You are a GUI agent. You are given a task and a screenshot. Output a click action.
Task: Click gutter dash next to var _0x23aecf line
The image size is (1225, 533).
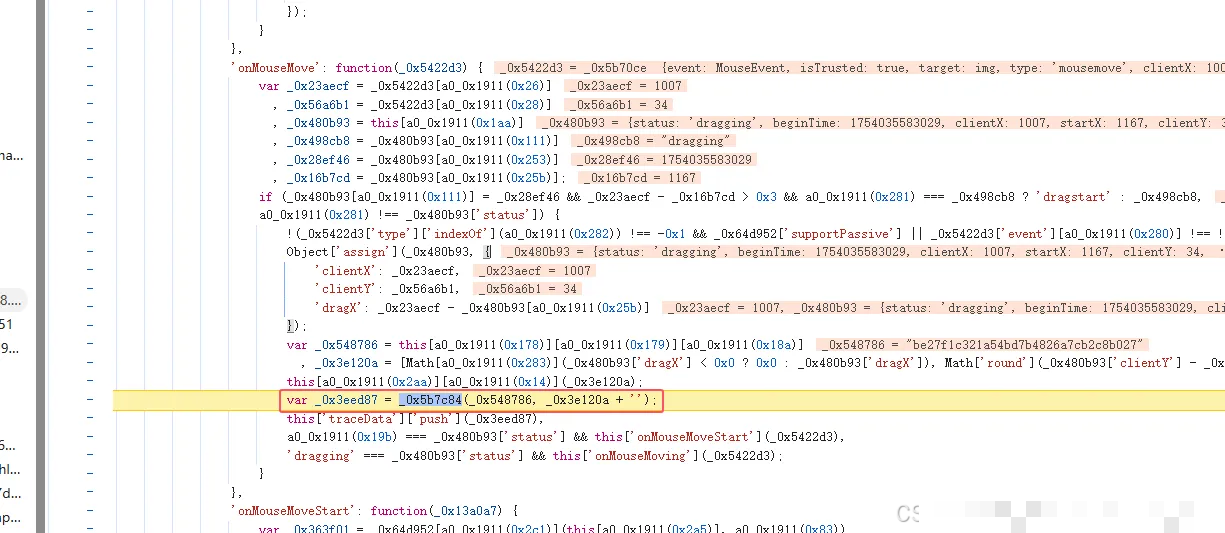(x=90, y=86)
